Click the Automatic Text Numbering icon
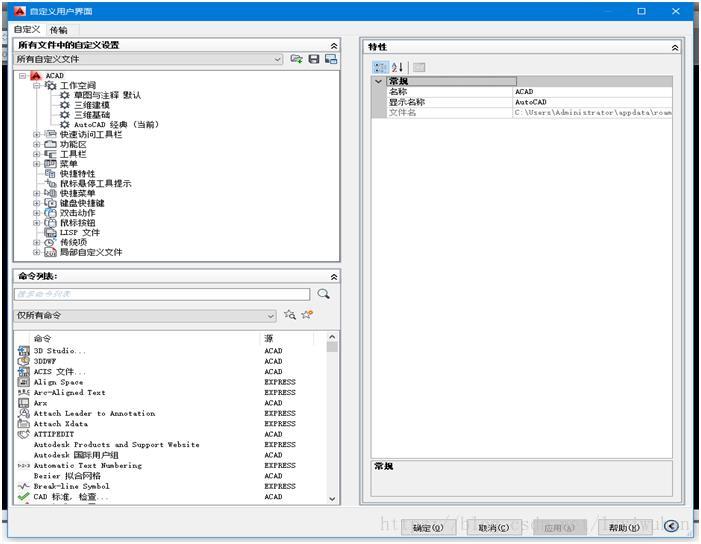 [x=23, y=465]
